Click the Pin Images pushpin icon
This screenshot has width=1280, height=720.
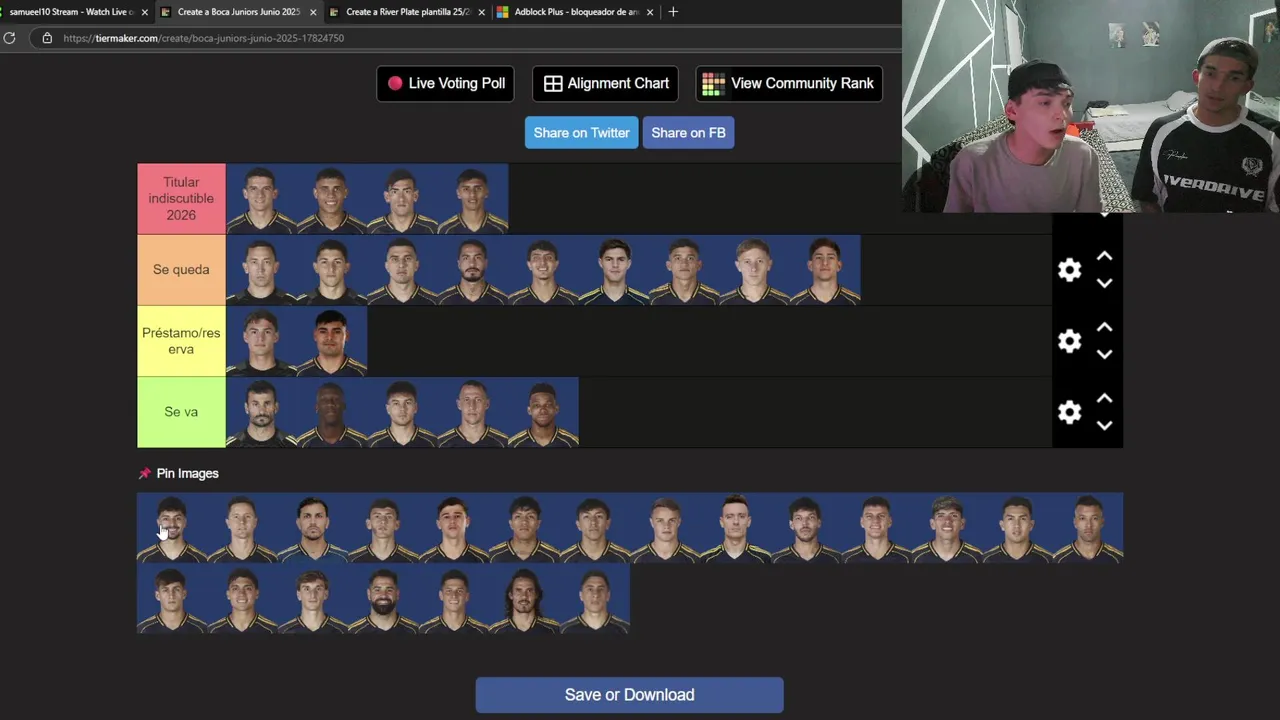pyautogui.click(x=144, y=473)
